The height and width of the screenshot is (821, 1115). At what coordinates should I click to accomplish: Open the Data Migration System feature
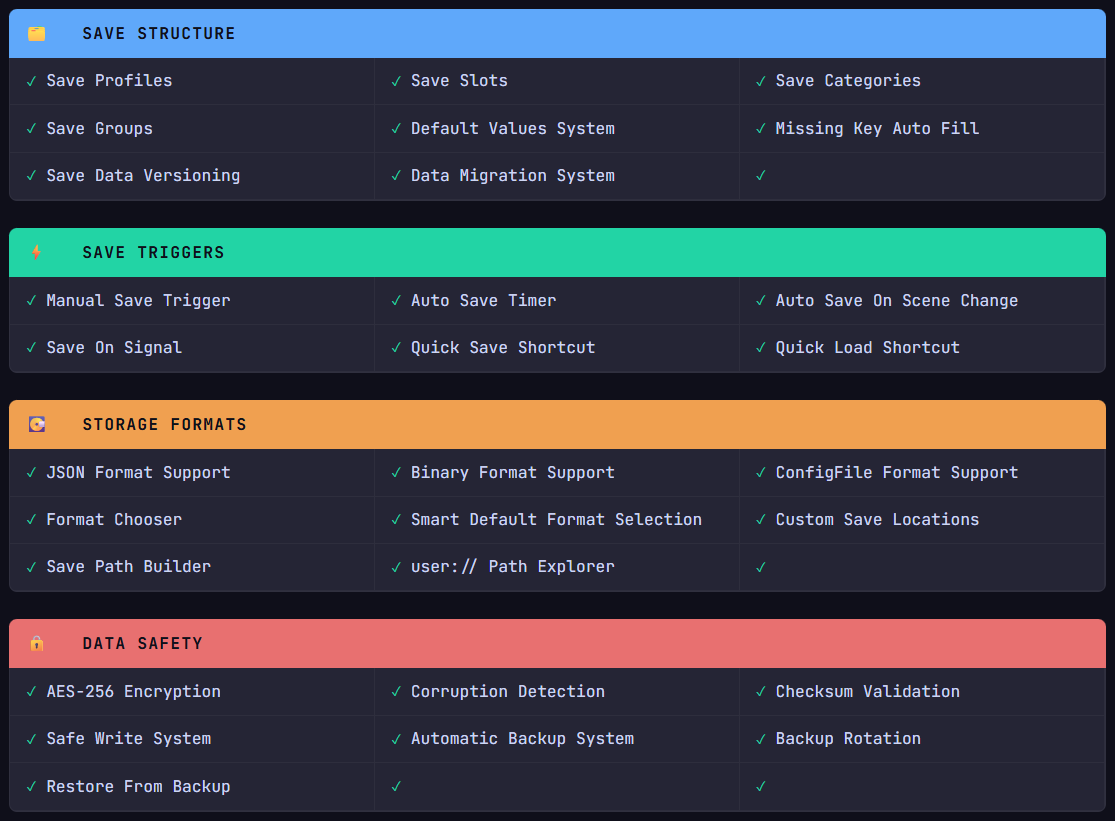click(x=512, y=176)
